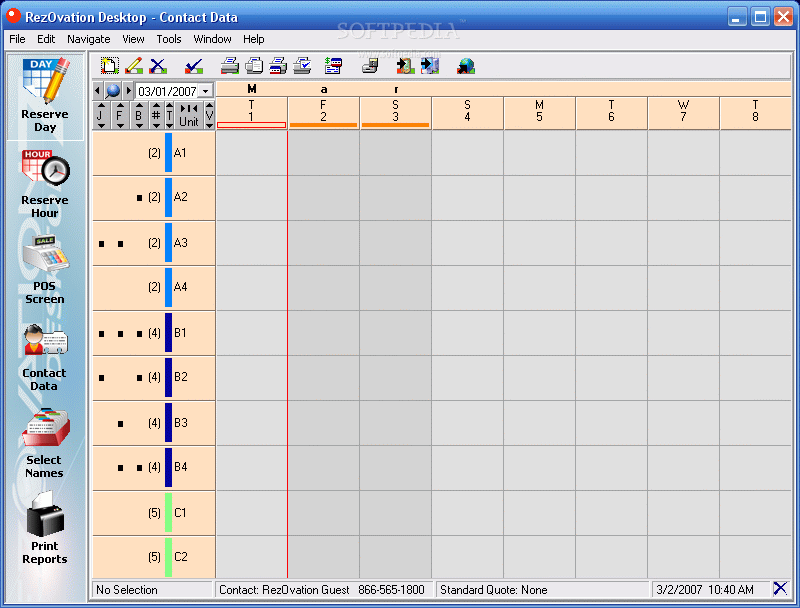Click the blue checkmark toolbar icon

coord(194,66)
